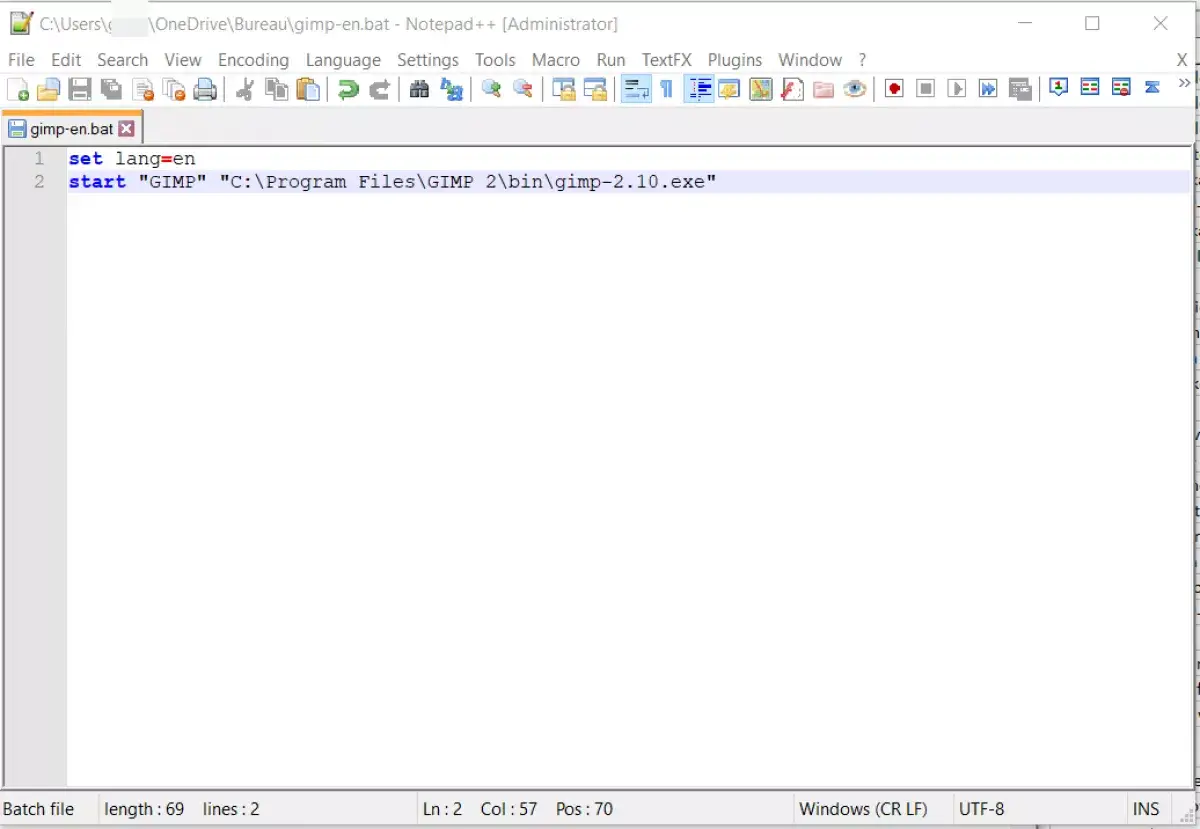This screenshot has width=1200, height=829.
Task: Open the Language menu
Action: [343, 60]
